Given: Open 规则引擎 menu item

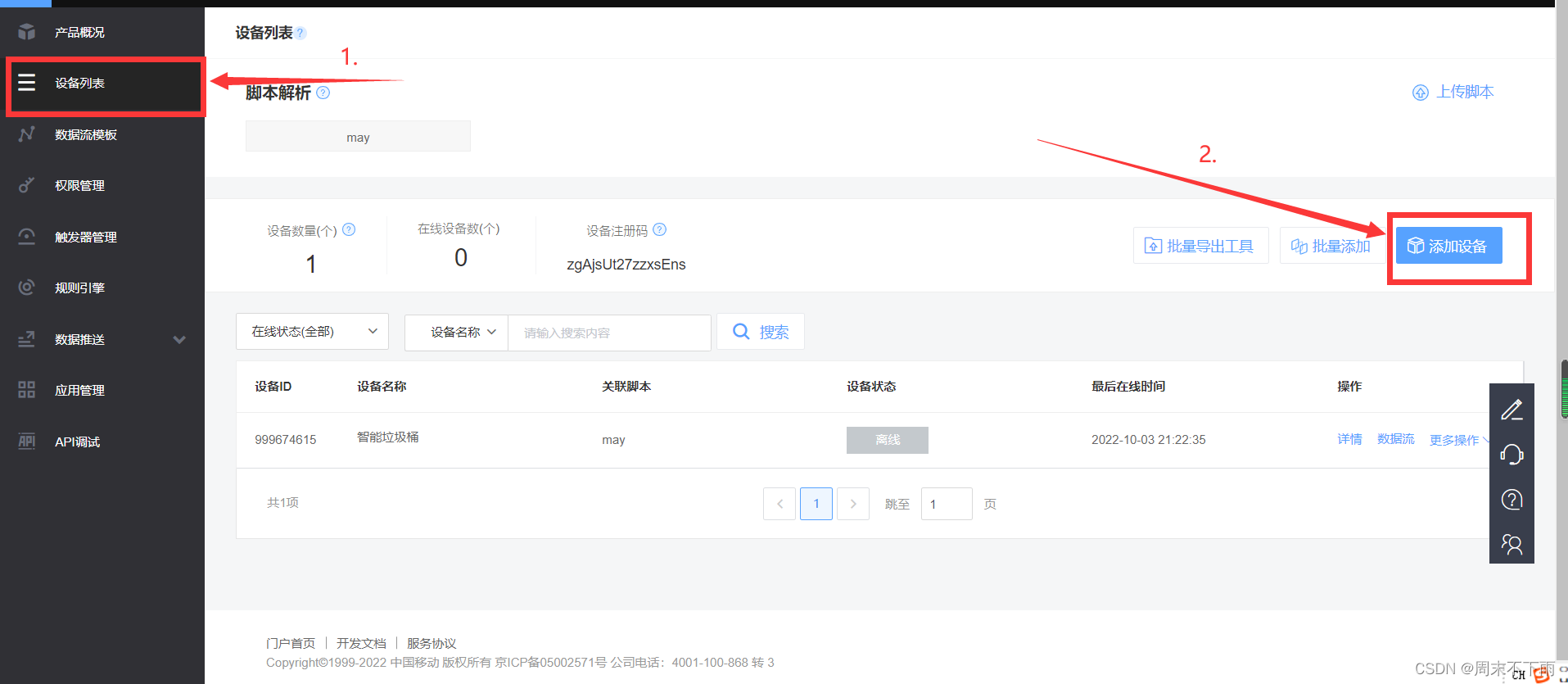Looking at the screenshot, I should coord(79,288).
